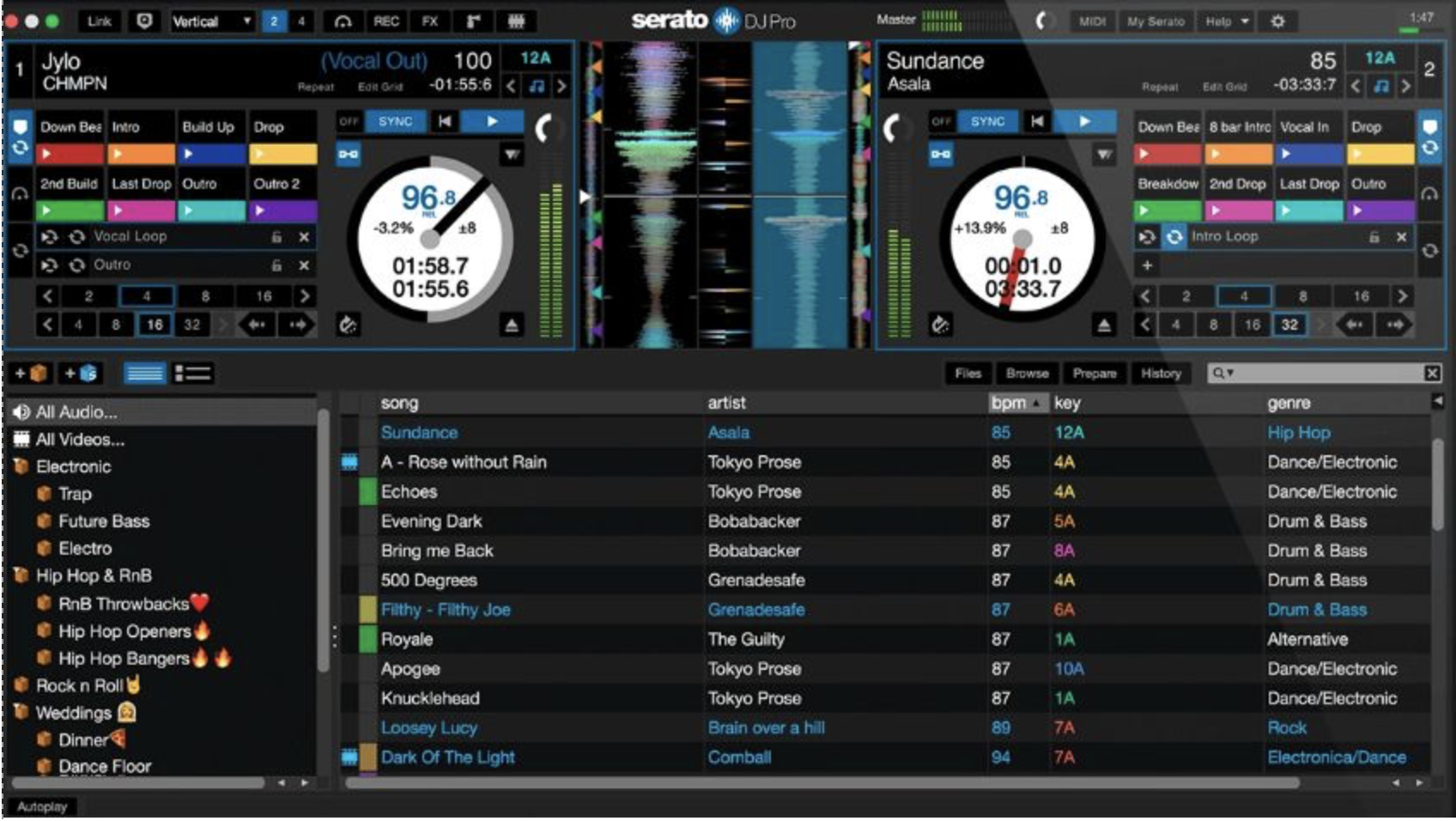Beat jump backward on deck 2

(x=1355, y=325)
